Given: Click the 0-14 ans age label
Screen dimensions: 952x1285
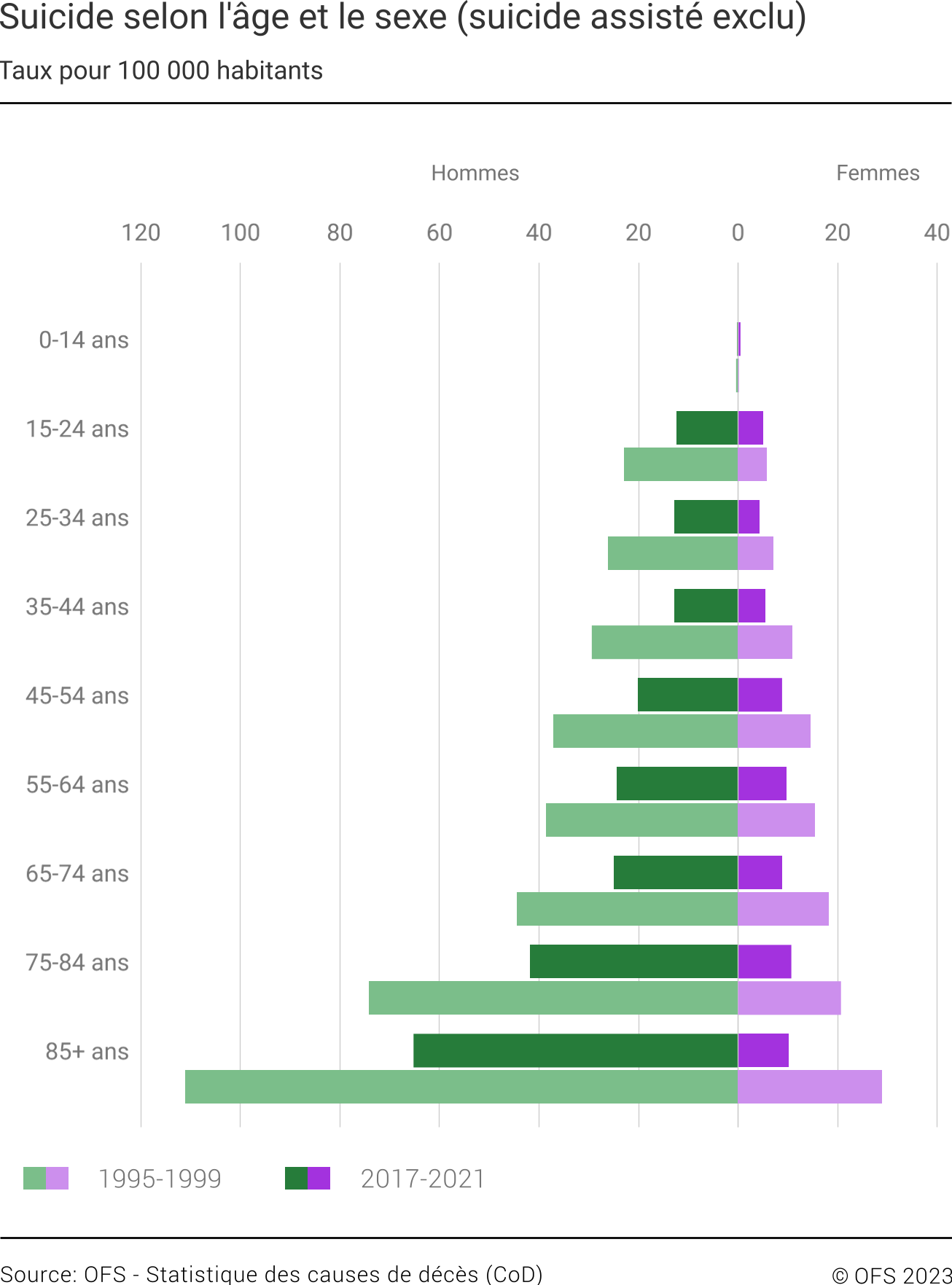Looking at the screenshot, I should (x=84, y=340).
